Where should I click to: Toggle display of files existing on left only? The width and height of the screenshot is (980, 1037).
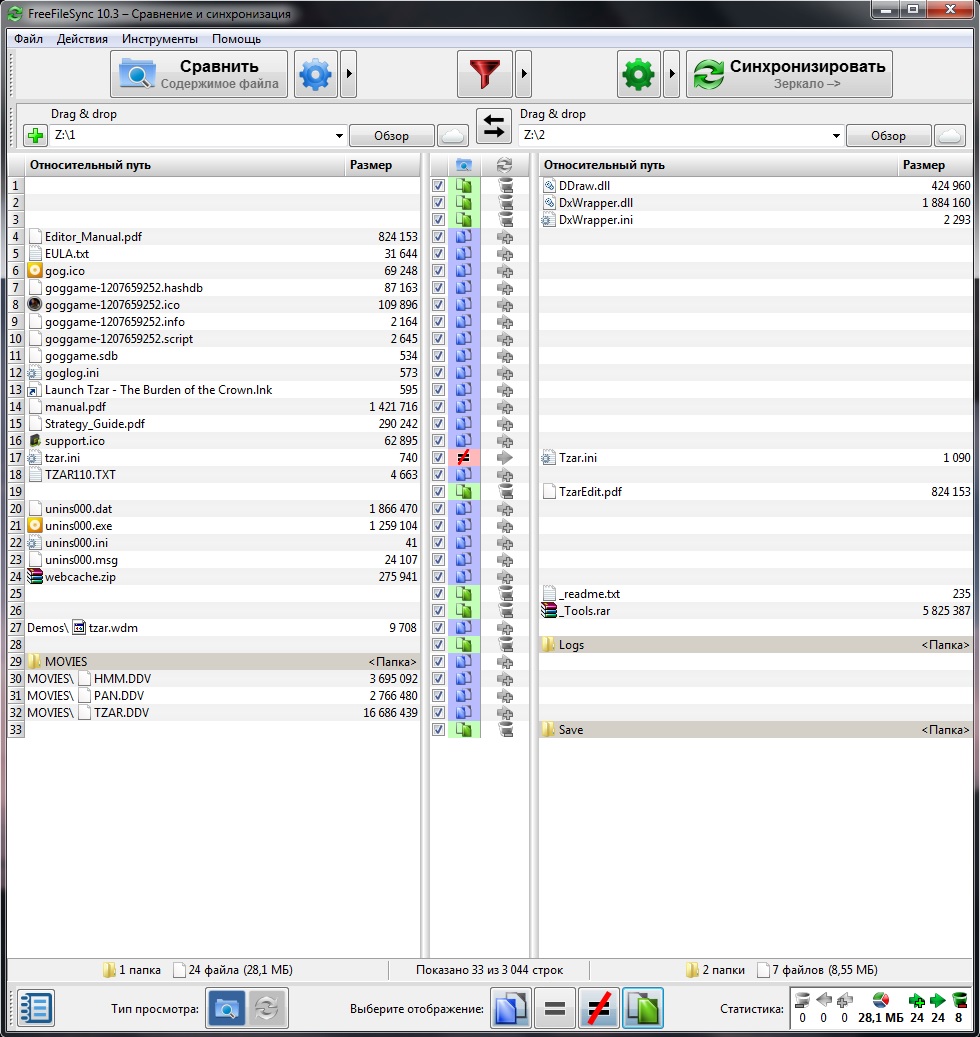click(510, 1009)
